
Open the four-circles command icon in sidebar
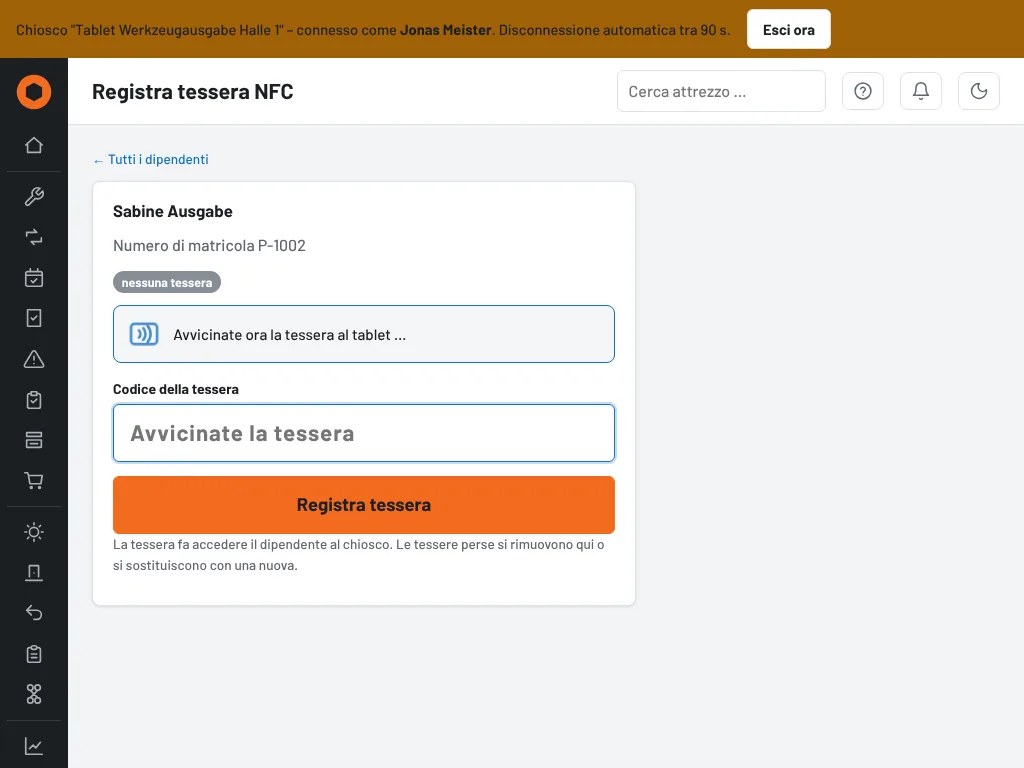tap(34, 694)
